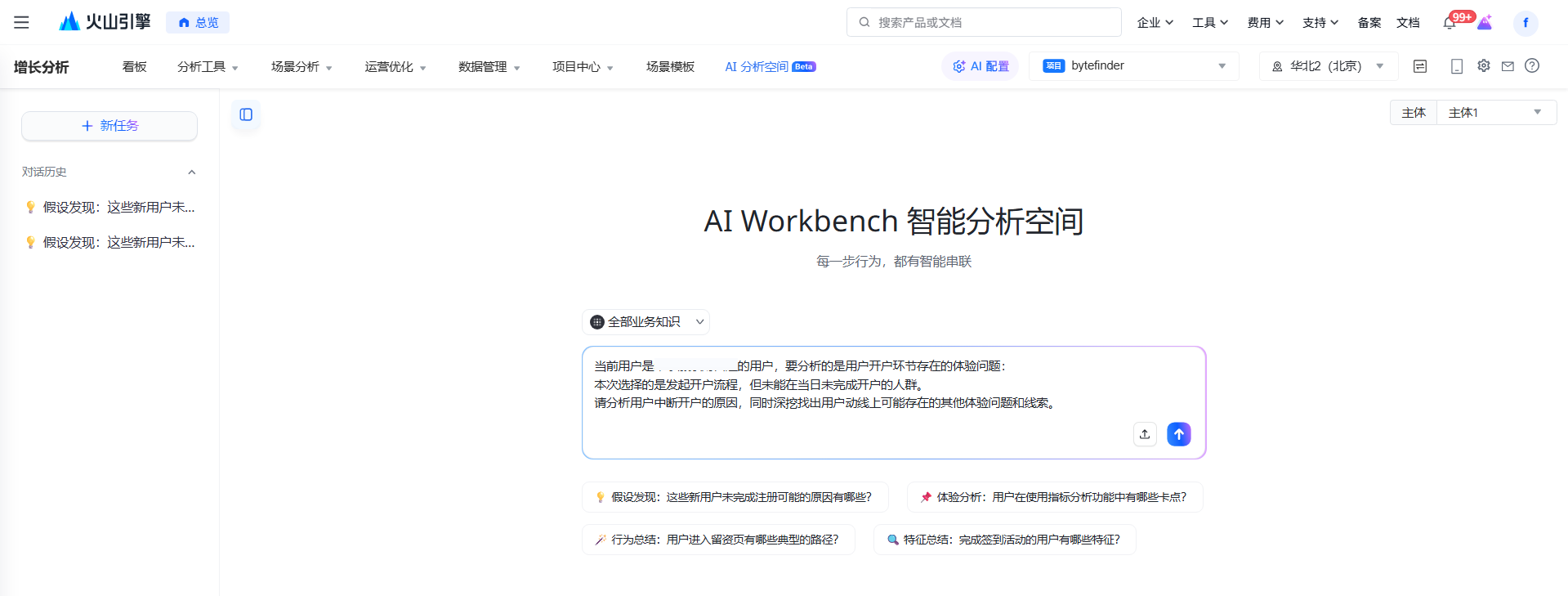Open the bytefinder project dropdown
The width and height of the screenshot is (1568, 596).
pyautogui.click(x=1134, y=66)
